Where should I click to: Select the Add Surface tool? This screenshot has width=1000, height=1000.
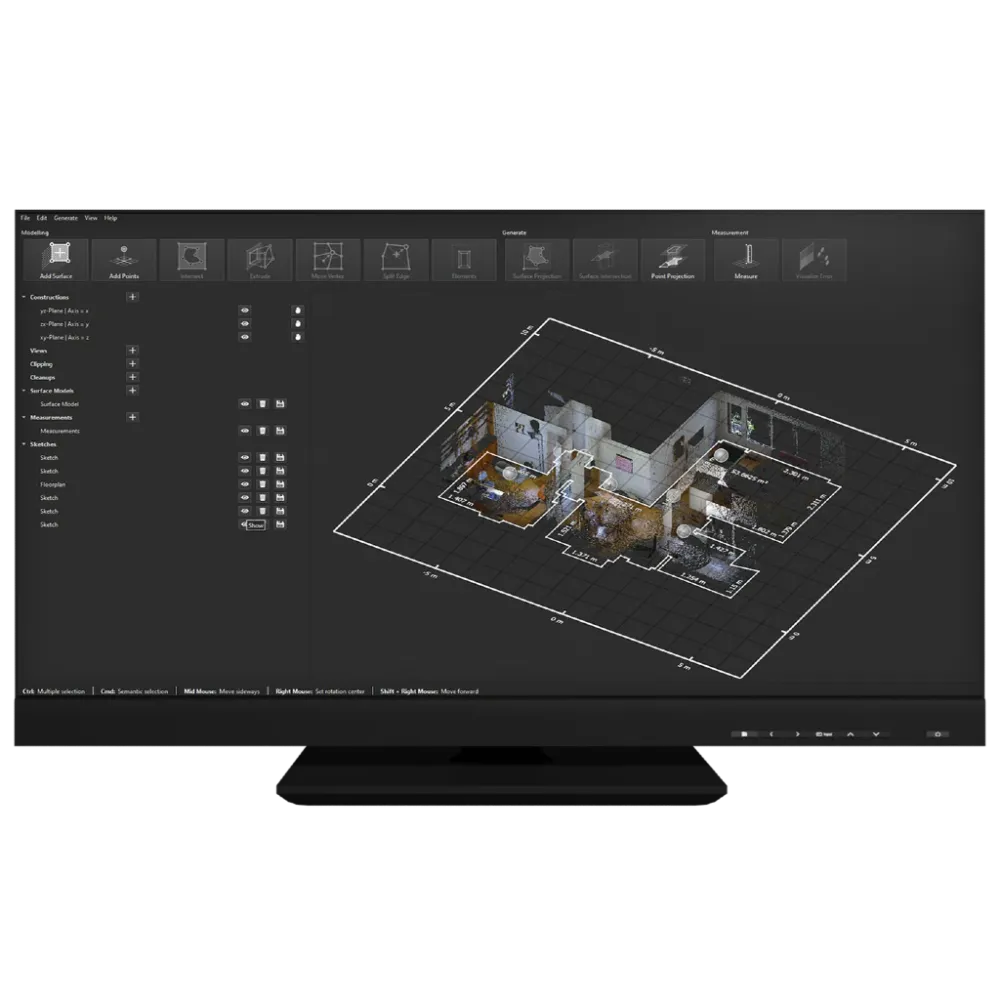(56, 260)
